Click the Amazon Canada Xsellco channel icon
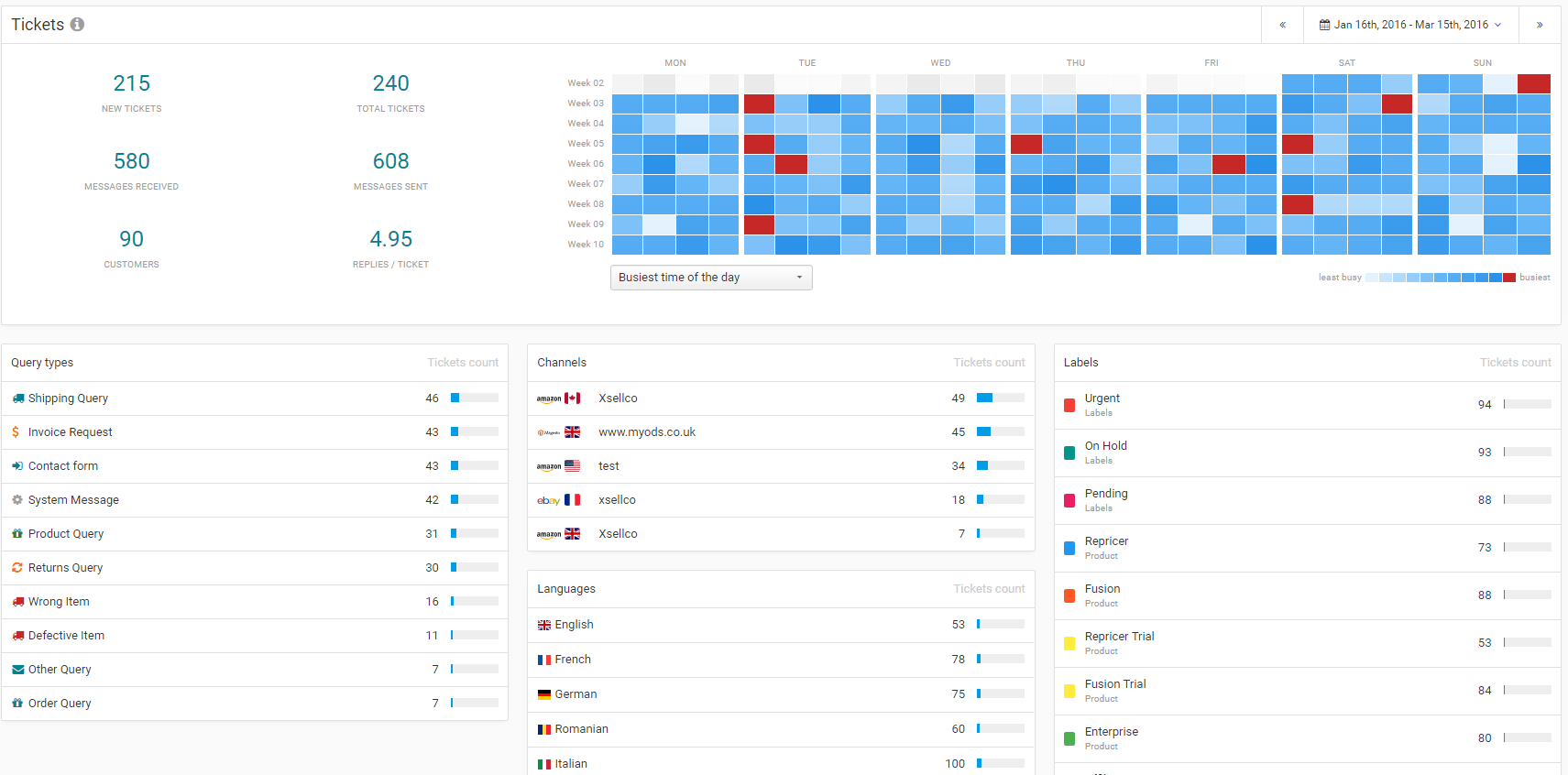 pyautogui.click(x=558, y=398)
